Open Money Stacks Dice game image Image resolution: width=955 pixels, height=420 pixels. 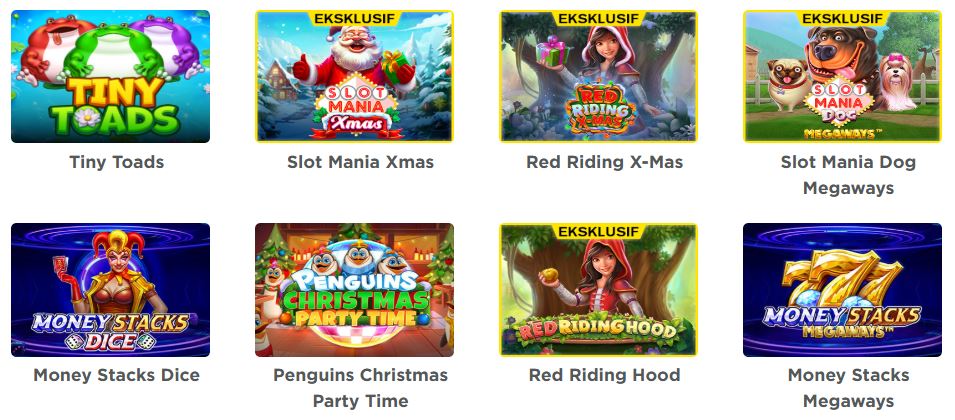[110, 290]
